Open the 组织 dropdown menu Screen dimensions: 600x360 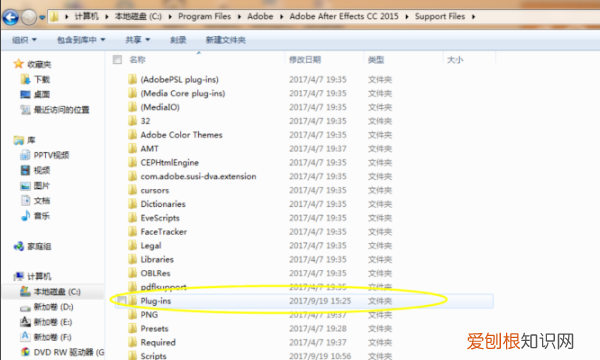(24, 40)
